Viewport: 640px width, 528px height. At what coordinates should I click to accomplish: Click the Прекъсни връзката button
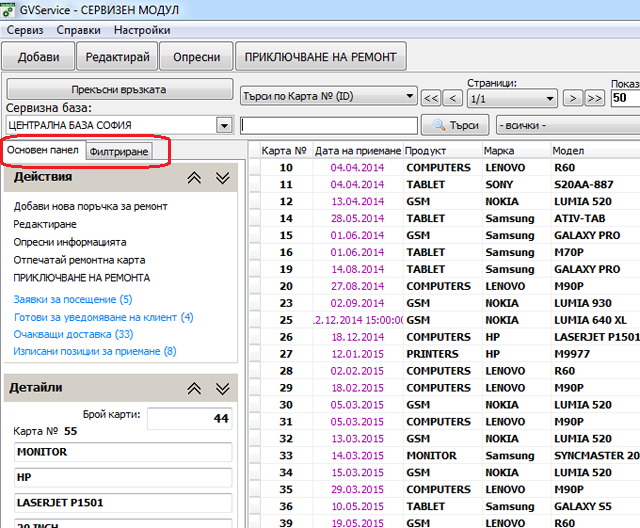[119, 89]
